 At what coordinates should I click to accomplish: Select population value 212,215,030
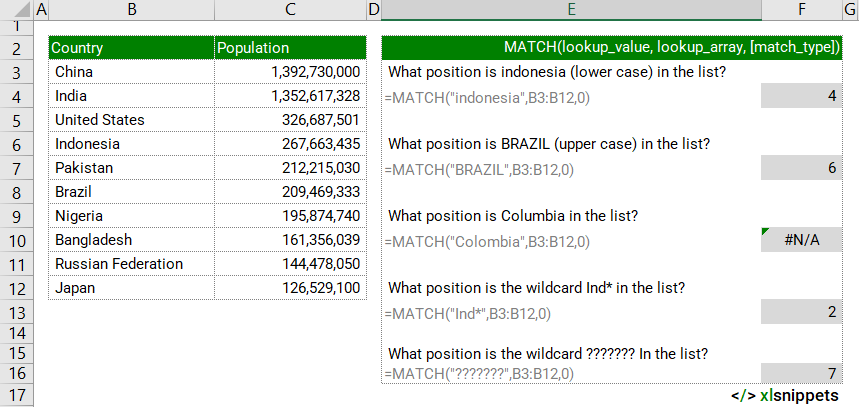pyautogui.click(x=290, y=168)
